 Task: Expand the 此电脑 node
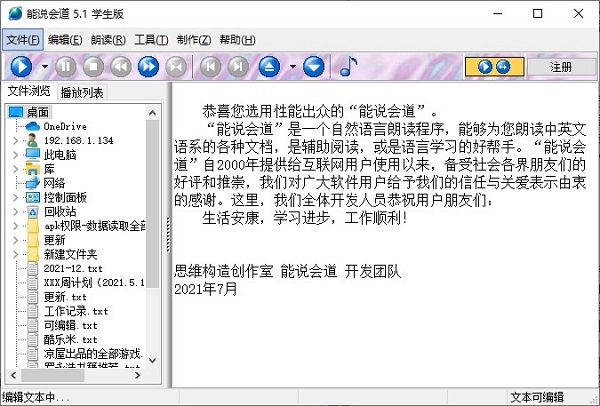(x=15, y=155)
